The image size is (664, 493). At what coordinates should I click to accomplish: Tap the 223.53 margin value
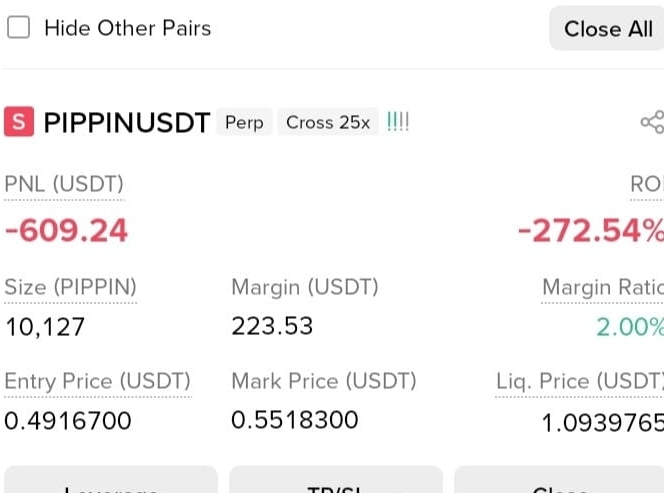click(272, 326)
